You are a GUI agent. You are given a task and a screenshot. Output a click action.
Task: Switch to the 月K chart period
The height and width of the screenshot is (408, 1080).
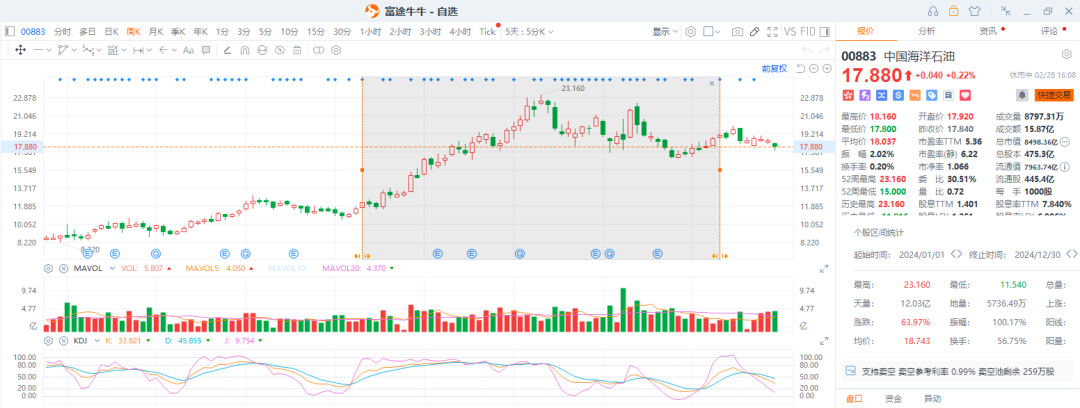[x=156, y=31]
